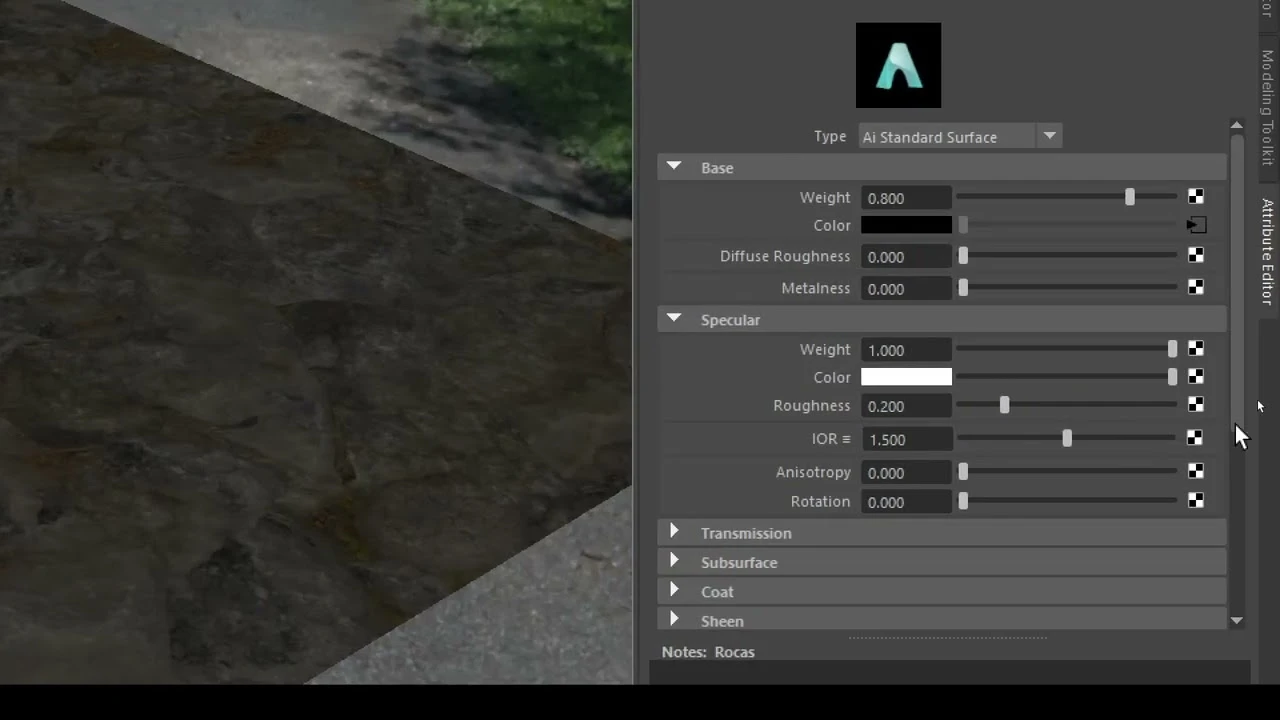Click the Metalness value field
This screenshot has width=1280, height=720.
[x=906, y=289]
